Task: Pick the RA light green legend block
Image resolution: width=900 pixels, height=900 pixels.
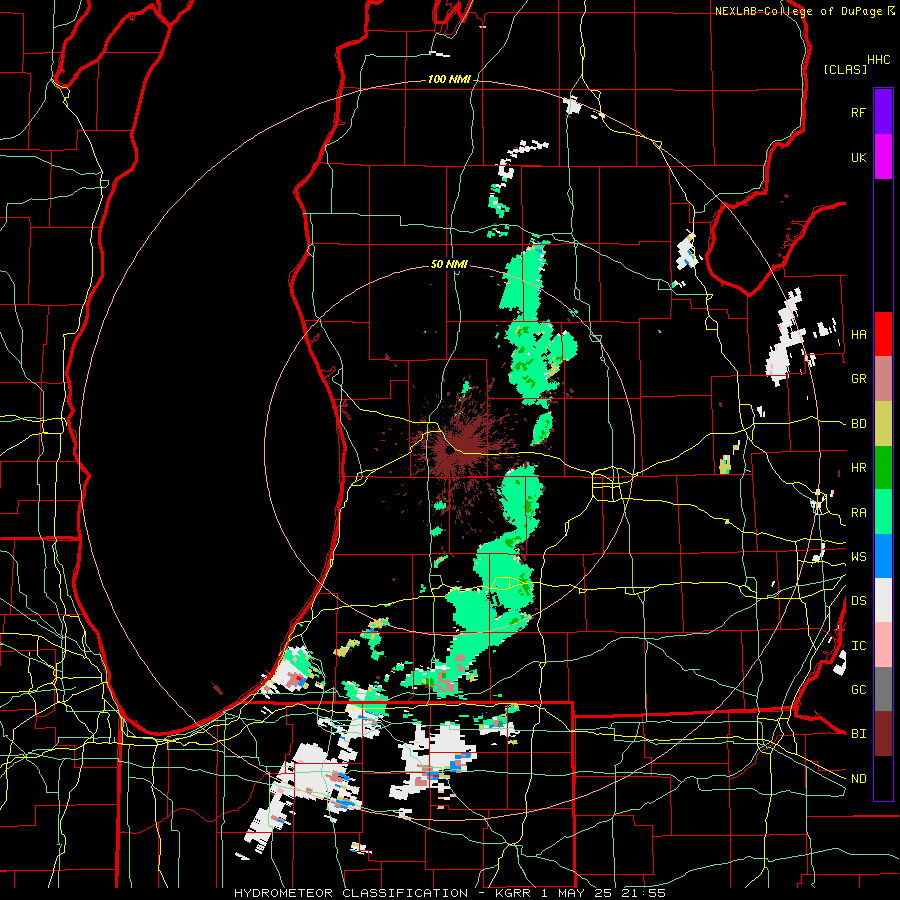Action: [883, 512]
